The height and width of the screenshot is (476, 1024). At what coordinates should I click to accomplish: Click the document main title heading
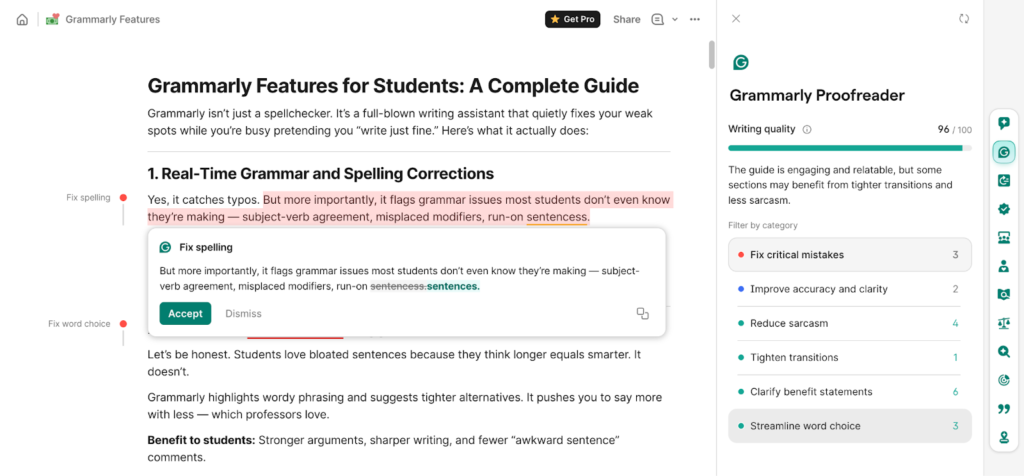393,86
